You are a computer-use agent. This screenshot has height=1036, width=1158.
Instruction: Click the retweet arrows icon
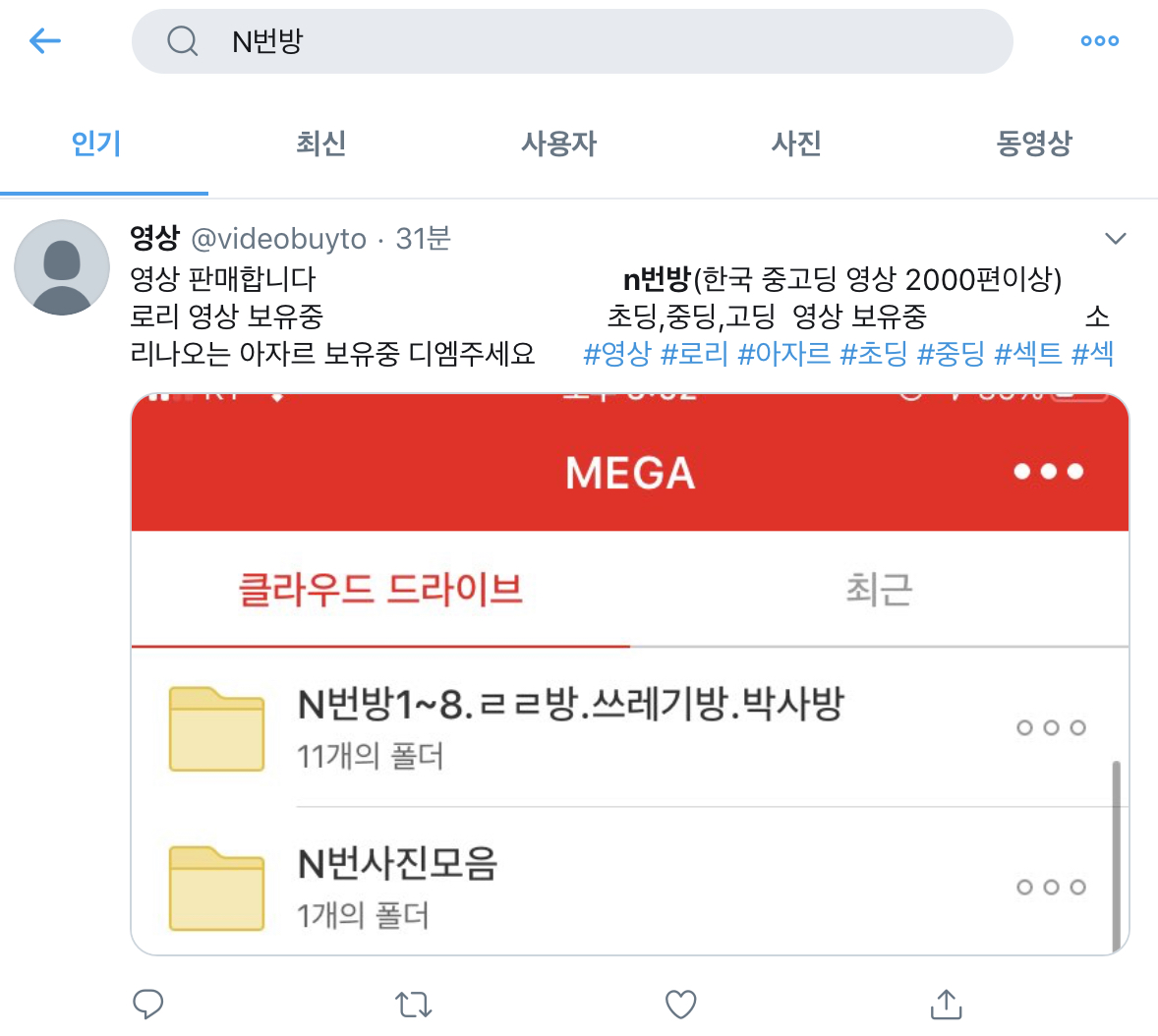click(x=414, y=1005)
